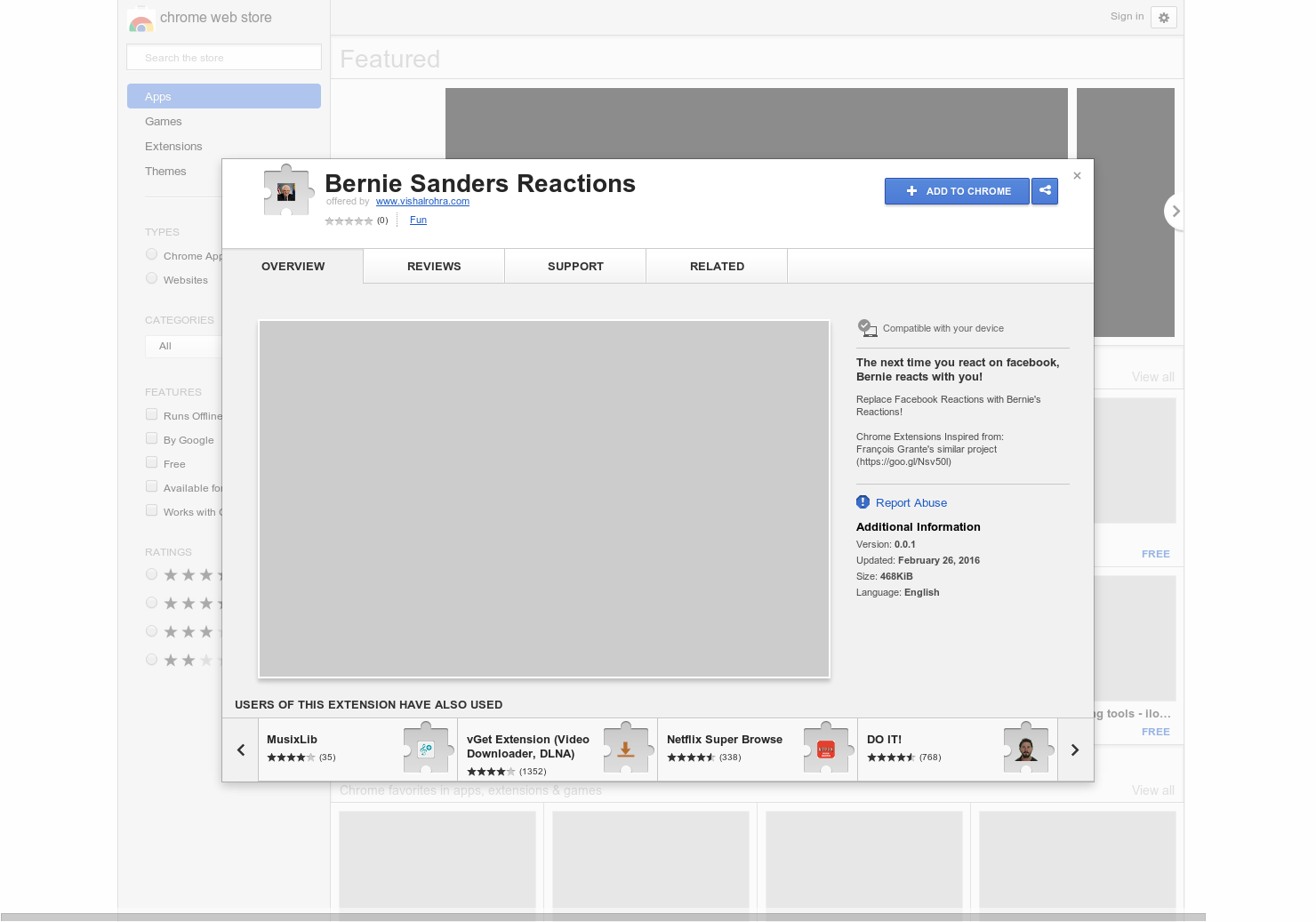
Task: Click the horizontal scrollbar at the bottom
Action: coord(603,917)
